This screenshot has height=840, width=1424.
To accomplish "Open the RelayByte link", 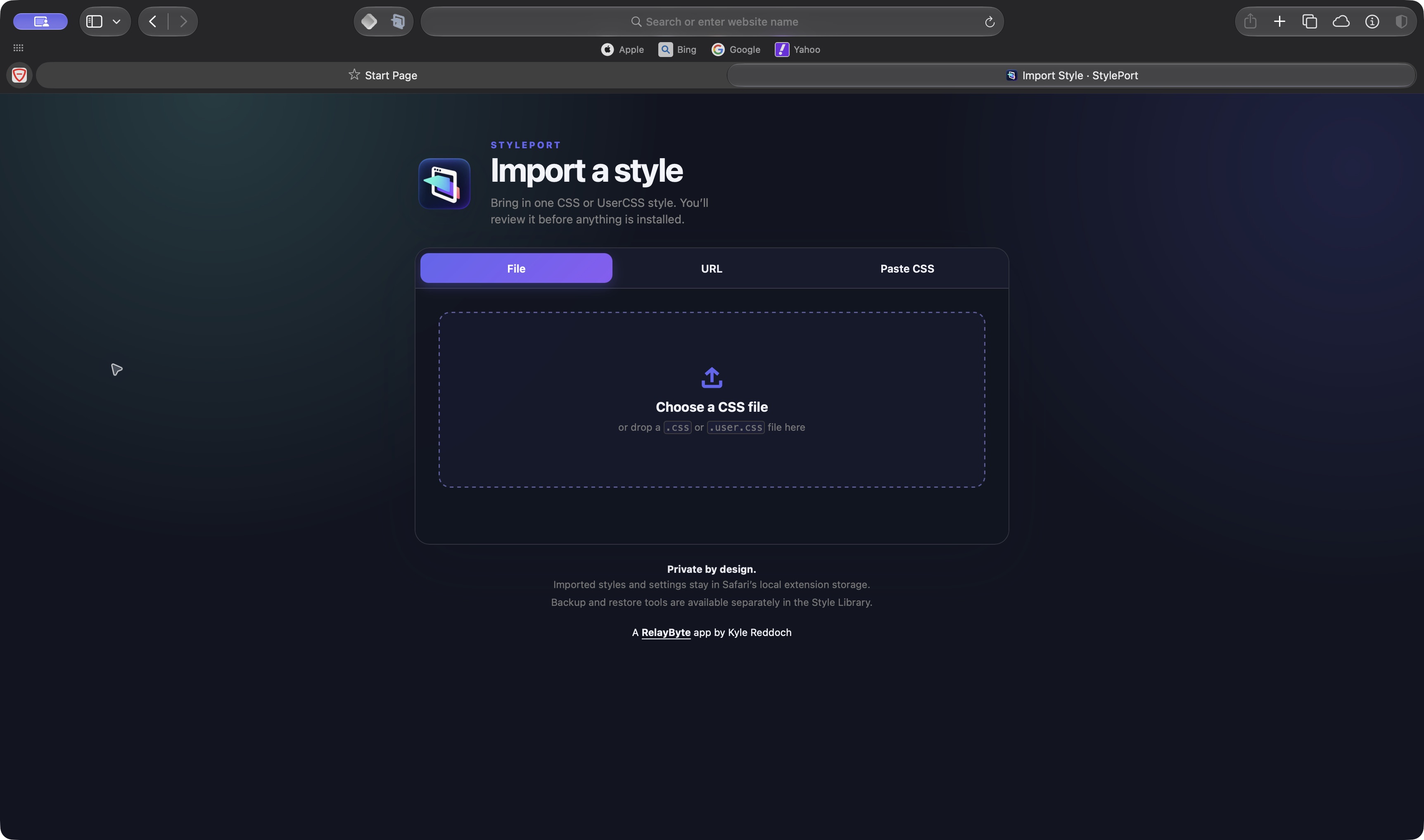I will [x=666, y=632].
